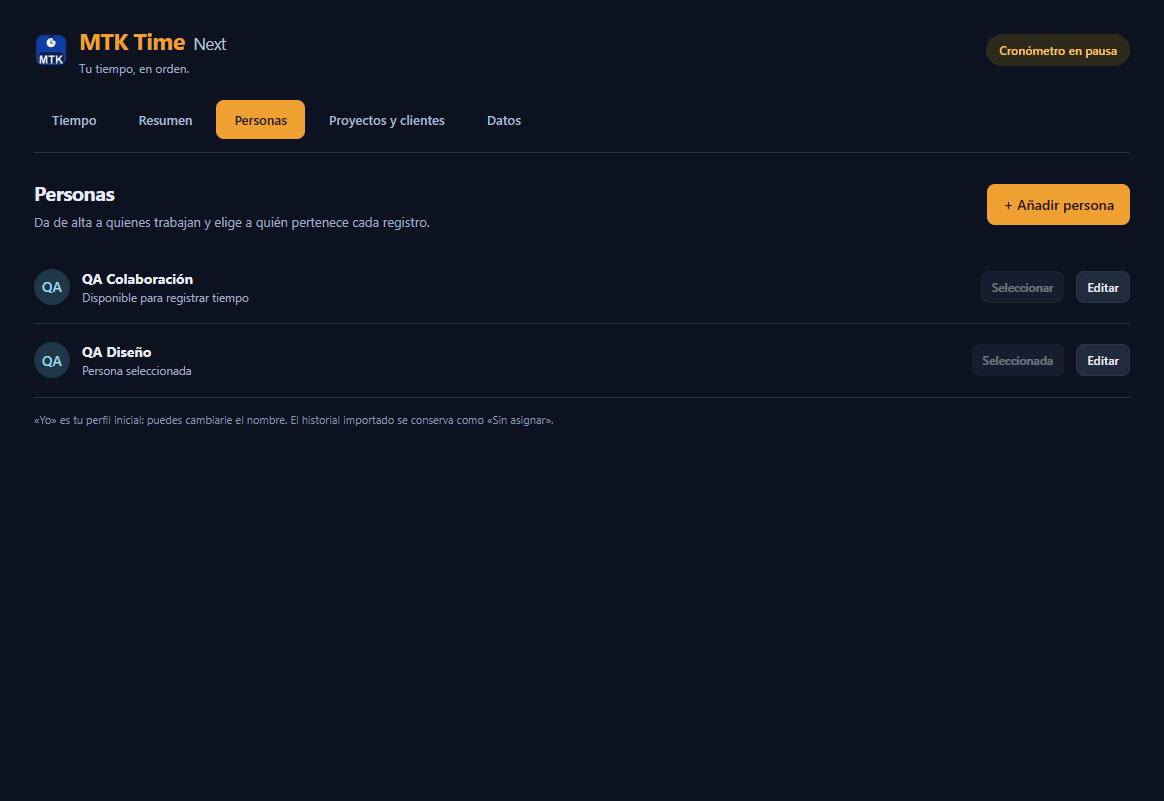The height and width of the screenshot is (801, 1164).
Task: Edit the QA Colaboración person
Action: tap(1103, 287)
